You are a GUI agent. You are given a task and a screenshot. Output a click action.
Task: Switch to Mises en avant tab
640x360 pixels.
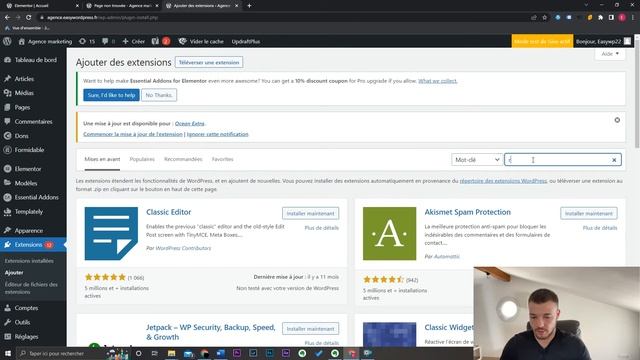[102, 159]
